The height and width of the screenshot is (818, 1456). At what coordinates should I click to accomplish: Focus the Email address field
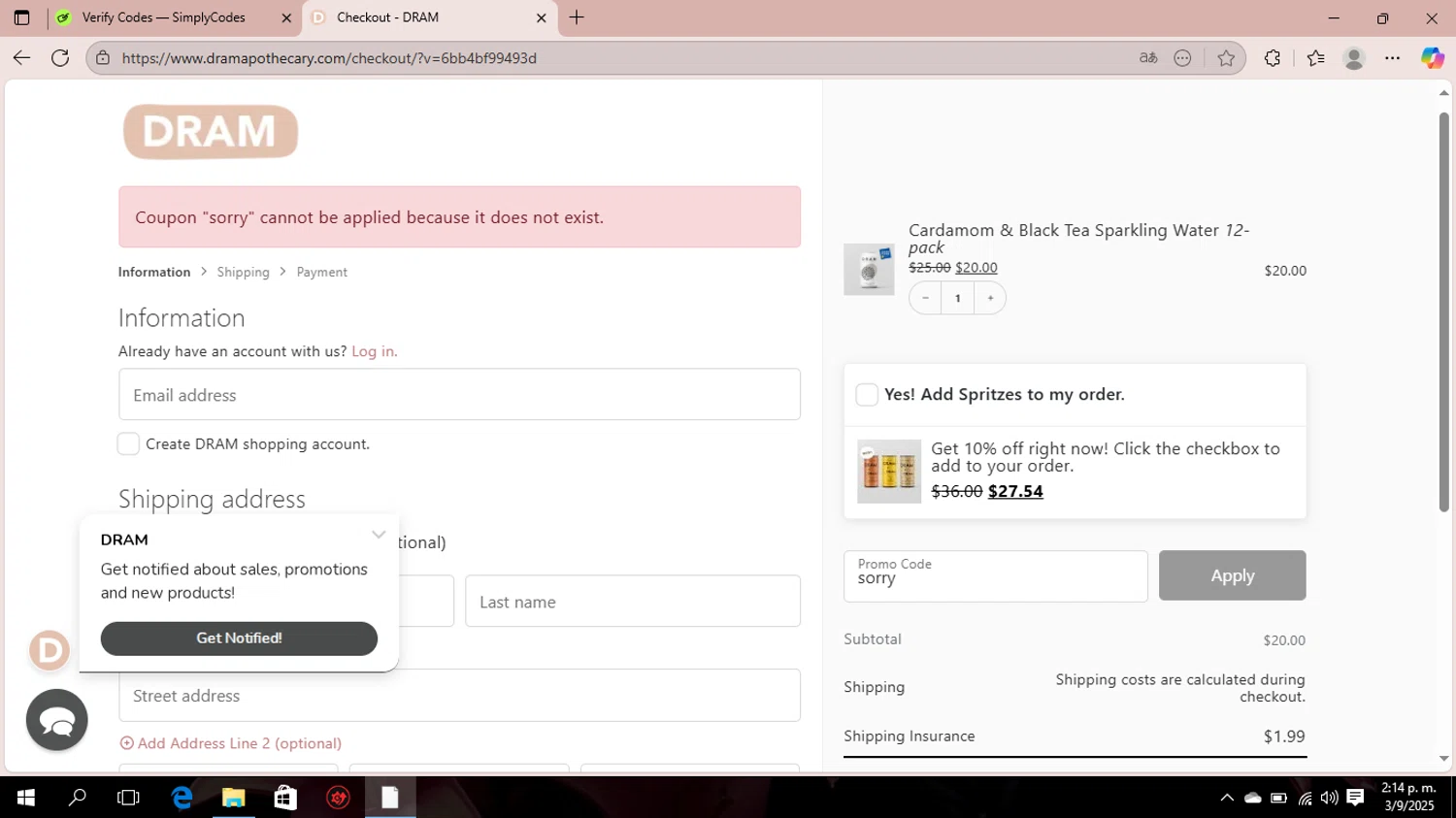pos(459,394)
